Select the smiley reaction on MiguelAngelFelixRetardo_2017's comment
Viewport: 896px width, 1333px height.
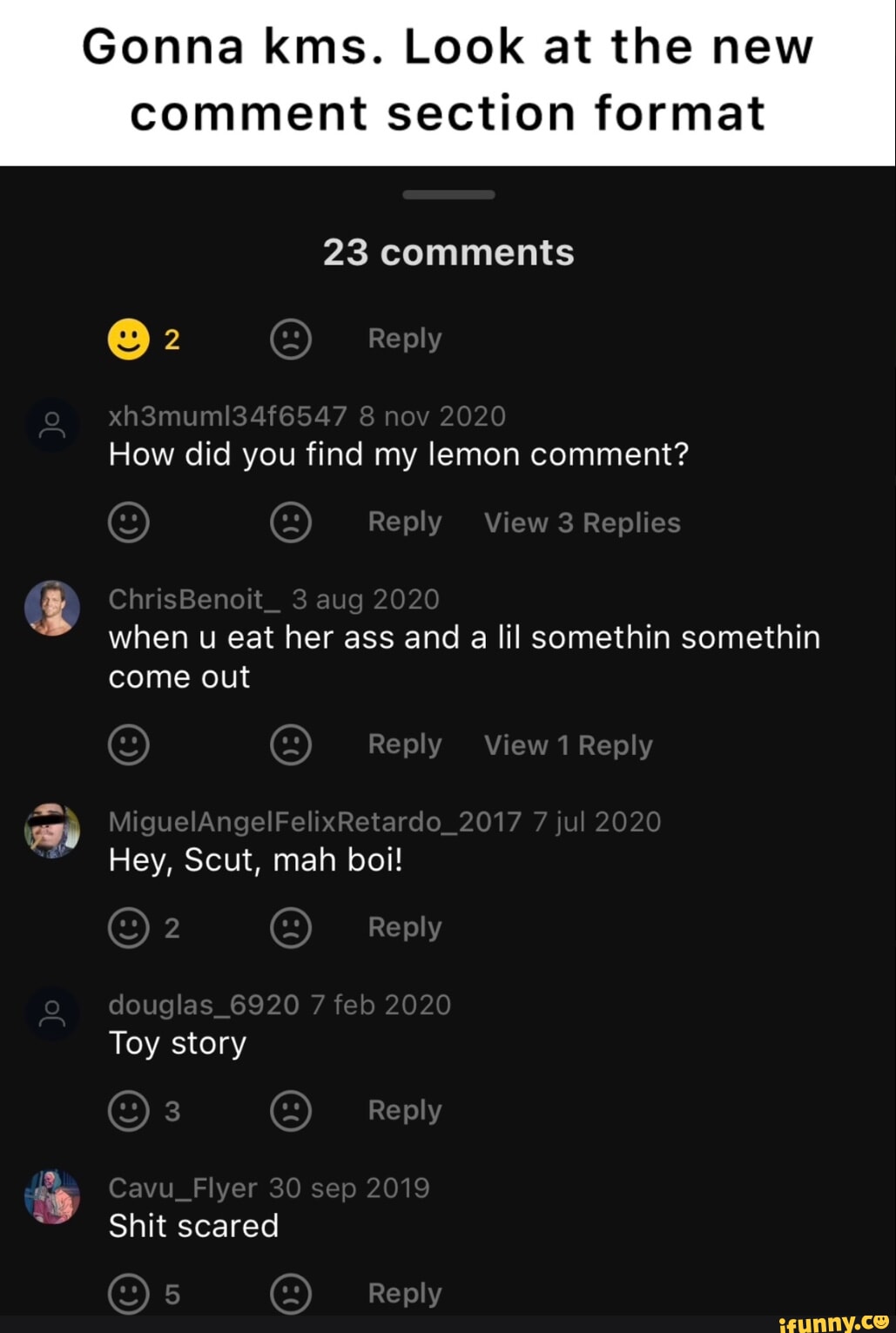[128, 927]
